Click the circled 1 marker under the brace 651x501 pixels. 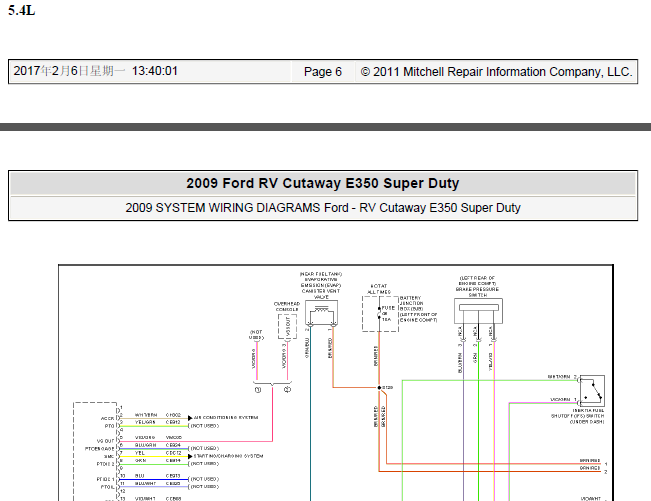point(258,390)
